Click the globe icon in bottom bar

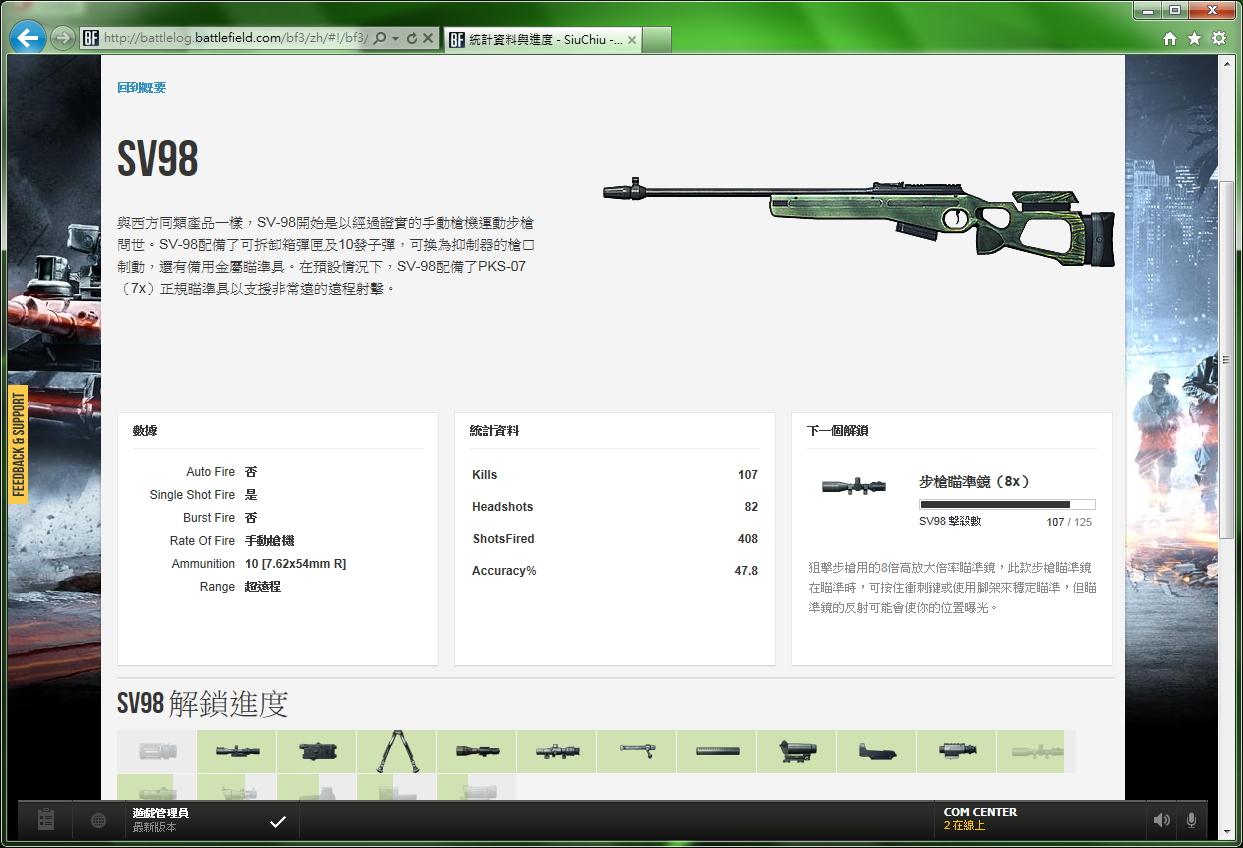point(98,820)
